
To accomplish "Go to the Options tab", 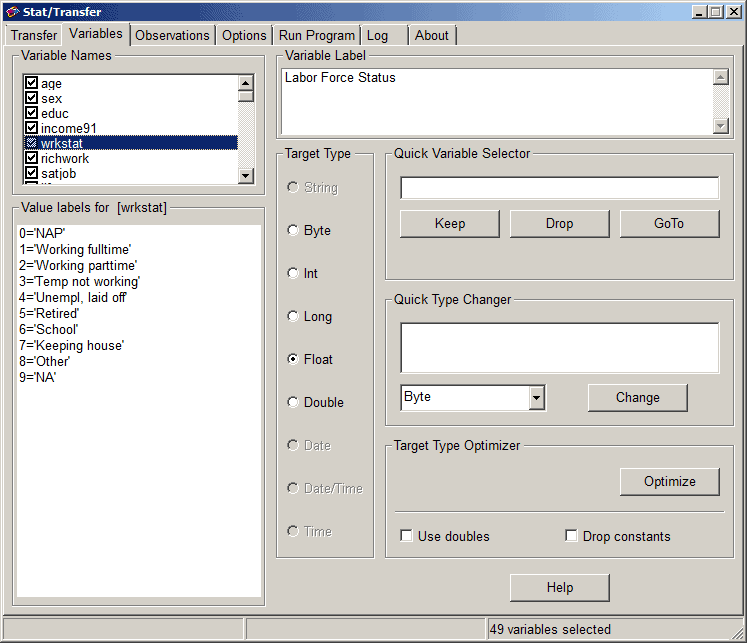I will [x=244, y=35].
